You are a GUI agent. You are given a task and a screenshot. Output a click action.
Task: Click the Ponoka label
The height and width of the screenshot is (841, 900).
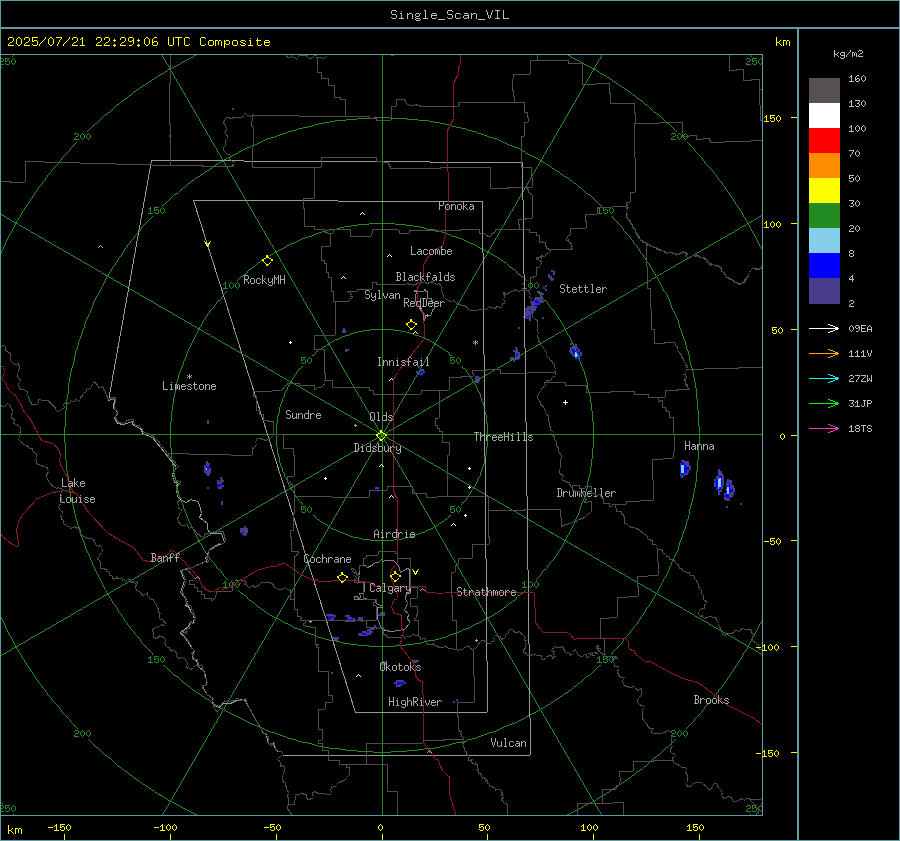(456, 206)
